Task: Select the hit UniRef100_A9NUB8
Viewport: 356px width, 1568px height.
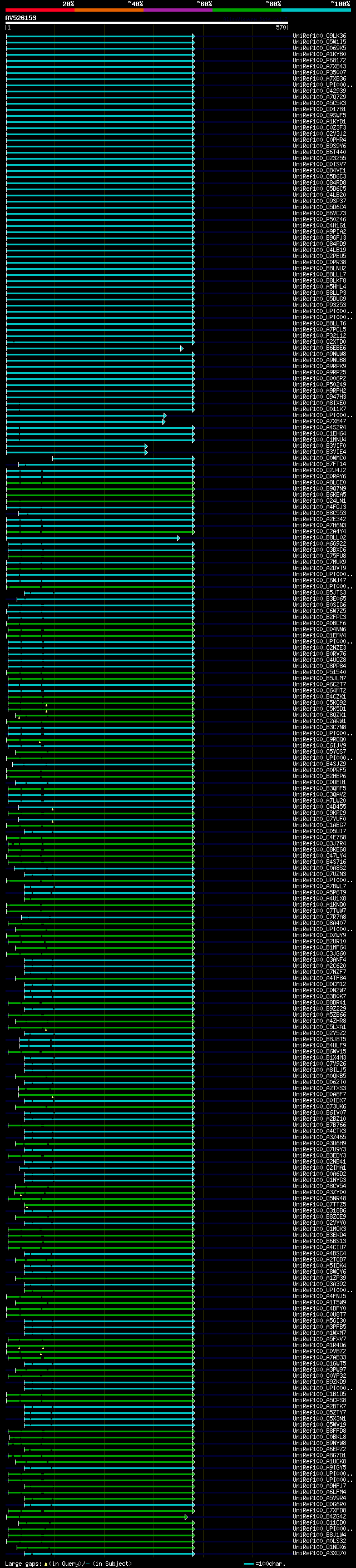Action: pyautogui.click(x=319, y=360)
